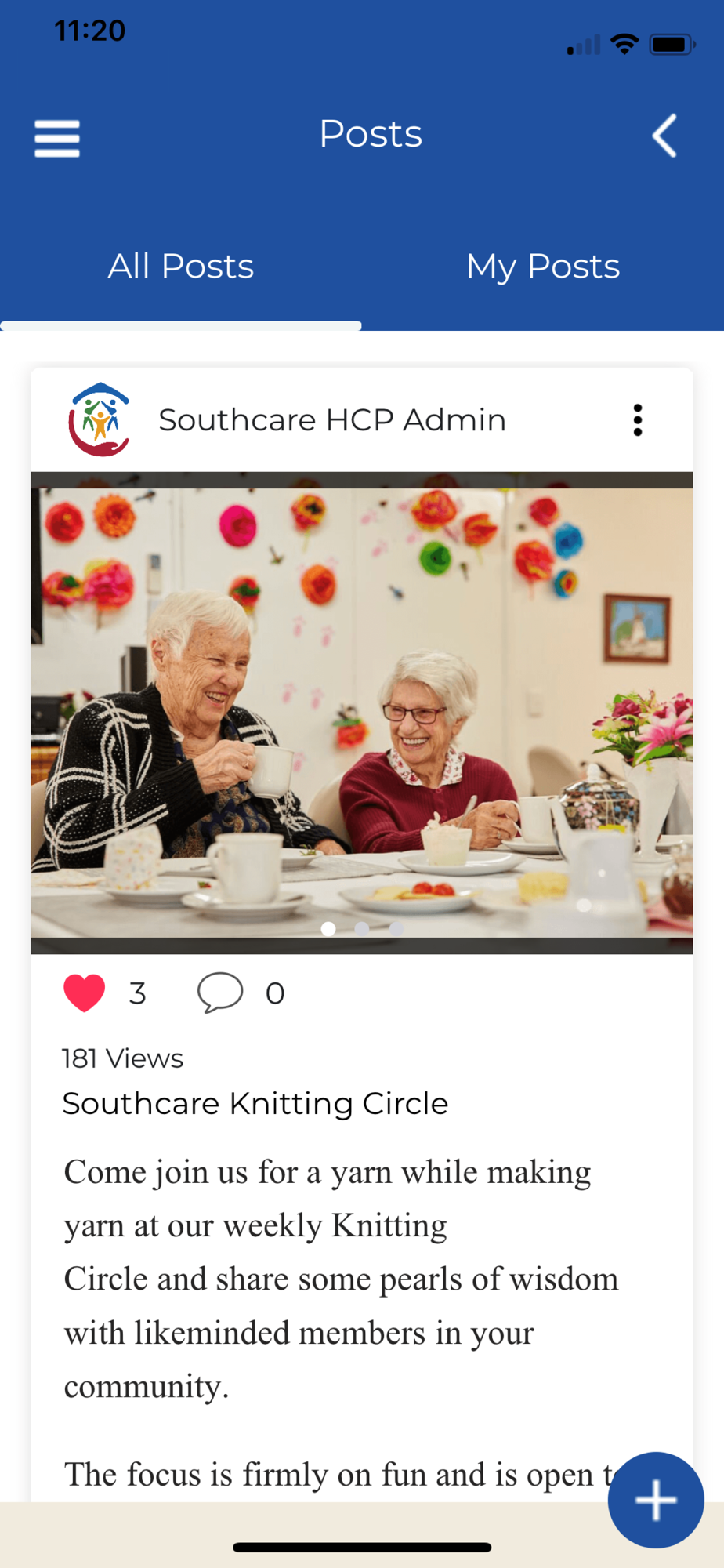Open the hamburger navigation menu
This screenshot has height=1568, width=724.
click(57, 138)
